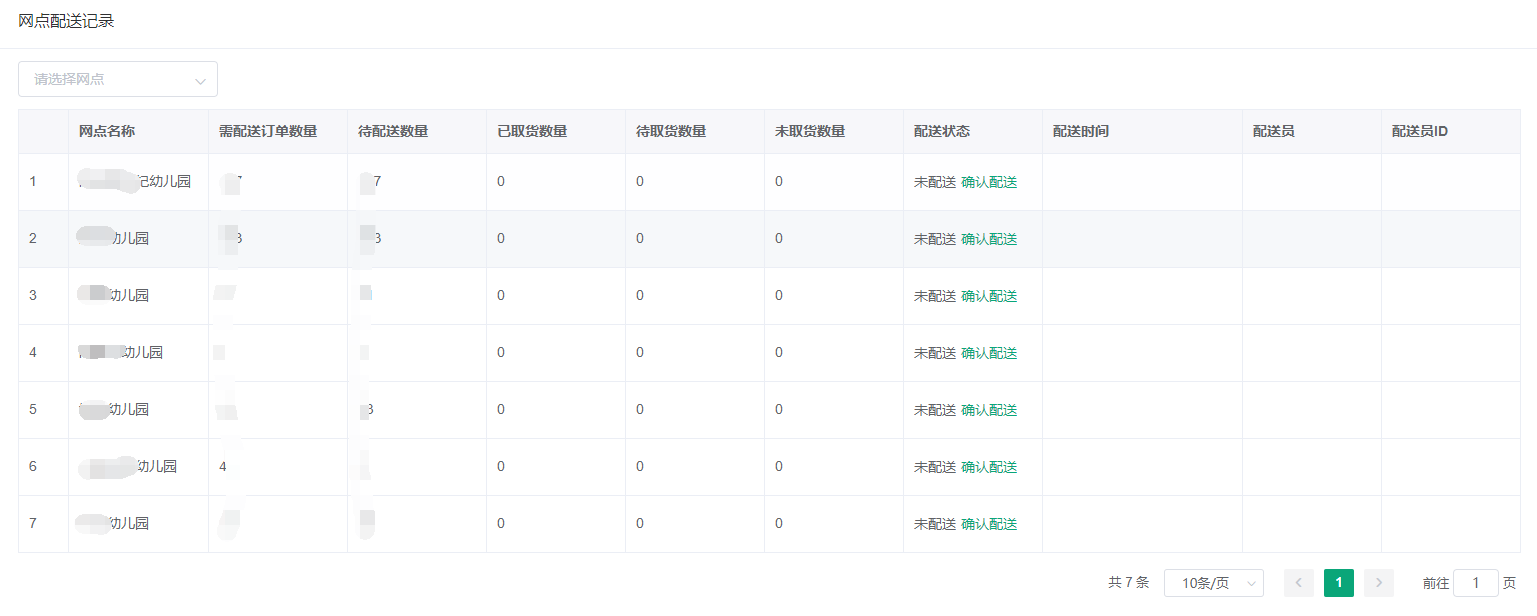This screenshot has width=1537, height=616.
Task: Click 确认配送 link in row 5
Action: point(989,410)
